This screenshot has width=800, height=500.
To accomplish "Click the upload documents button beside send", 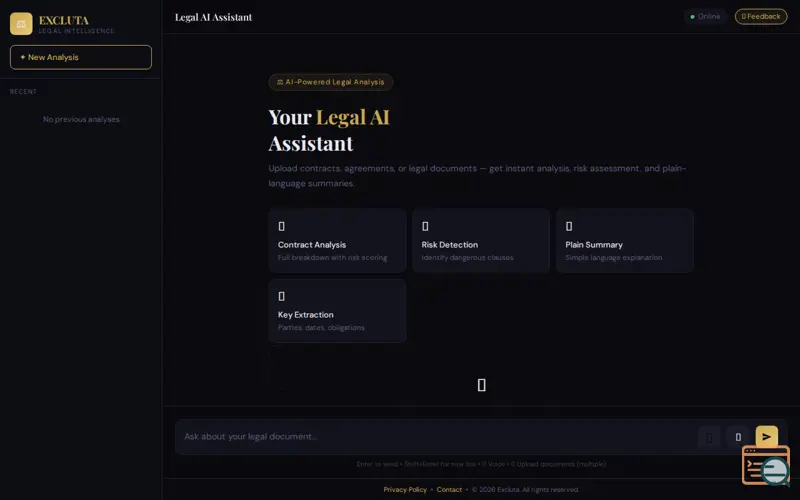I will point(738,437).
